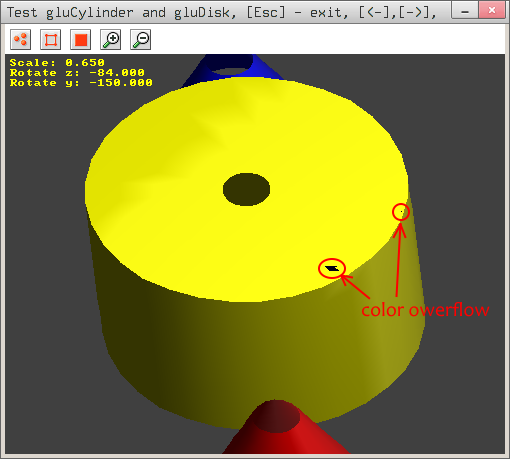This screenshot has height=459, width=510.
Task: Click empty white toolbar area right of icons
Action: click(x=328, y=40)
